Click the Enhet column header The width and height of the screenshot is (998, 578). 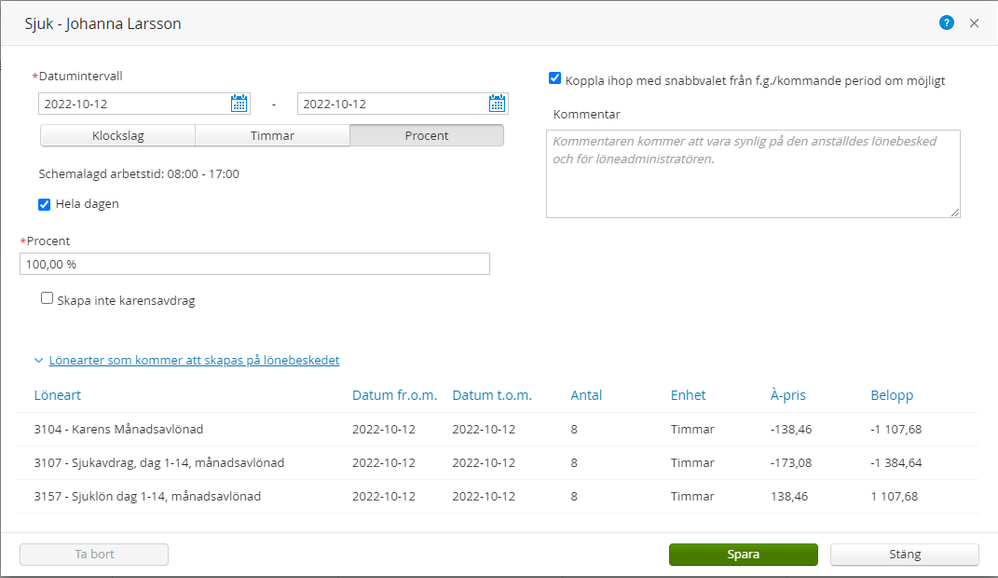click(688, 395)
